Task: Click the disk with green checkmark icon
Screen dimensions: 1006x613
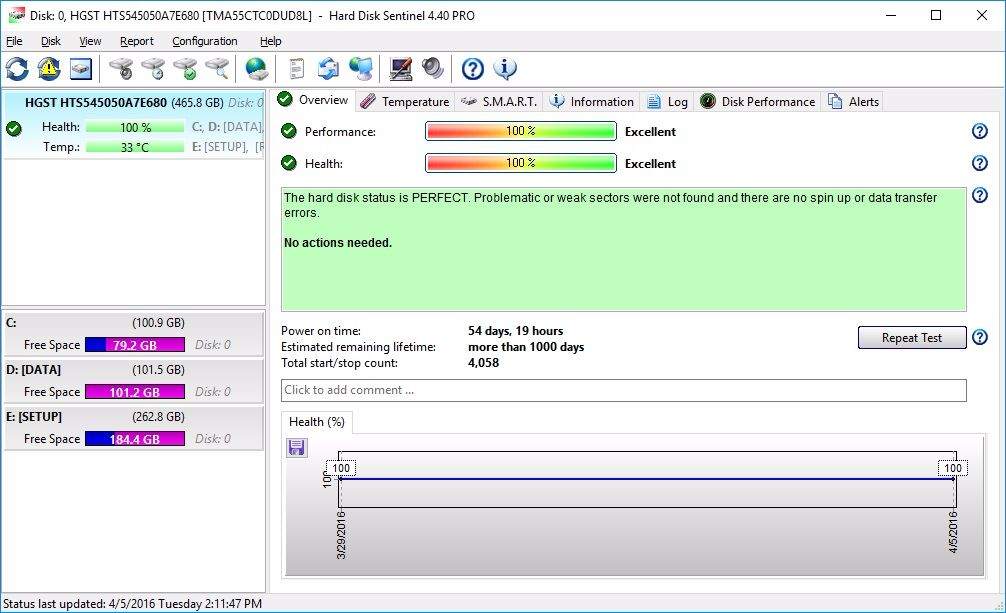Action: tap(185, 69)
